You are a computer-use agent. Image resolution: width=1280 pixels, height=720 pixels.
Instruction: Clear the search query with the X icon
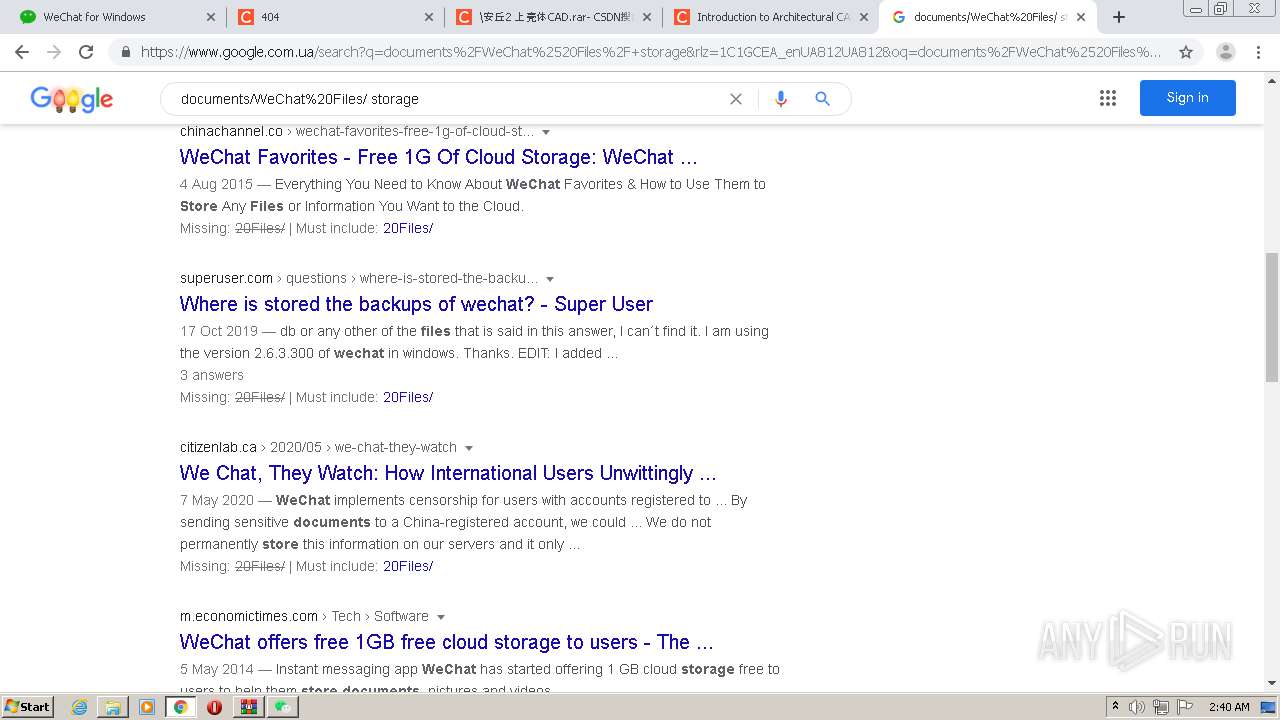(x=736, y=99)
